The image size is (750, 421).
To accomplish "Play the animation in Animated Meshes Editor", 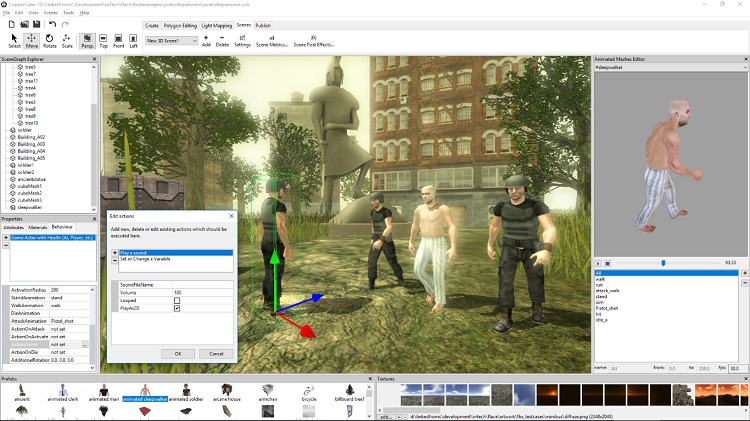I will coord(598,264).
